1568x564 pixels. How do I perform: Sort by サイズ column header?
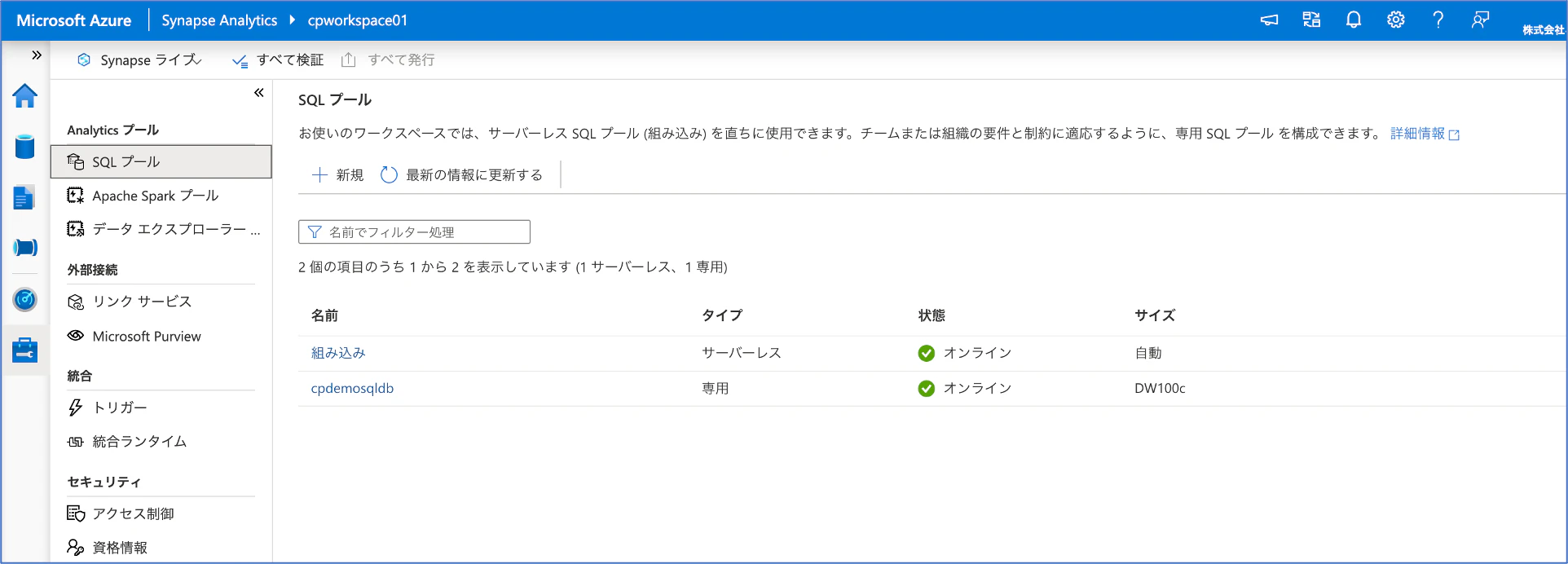(1155, 315)
